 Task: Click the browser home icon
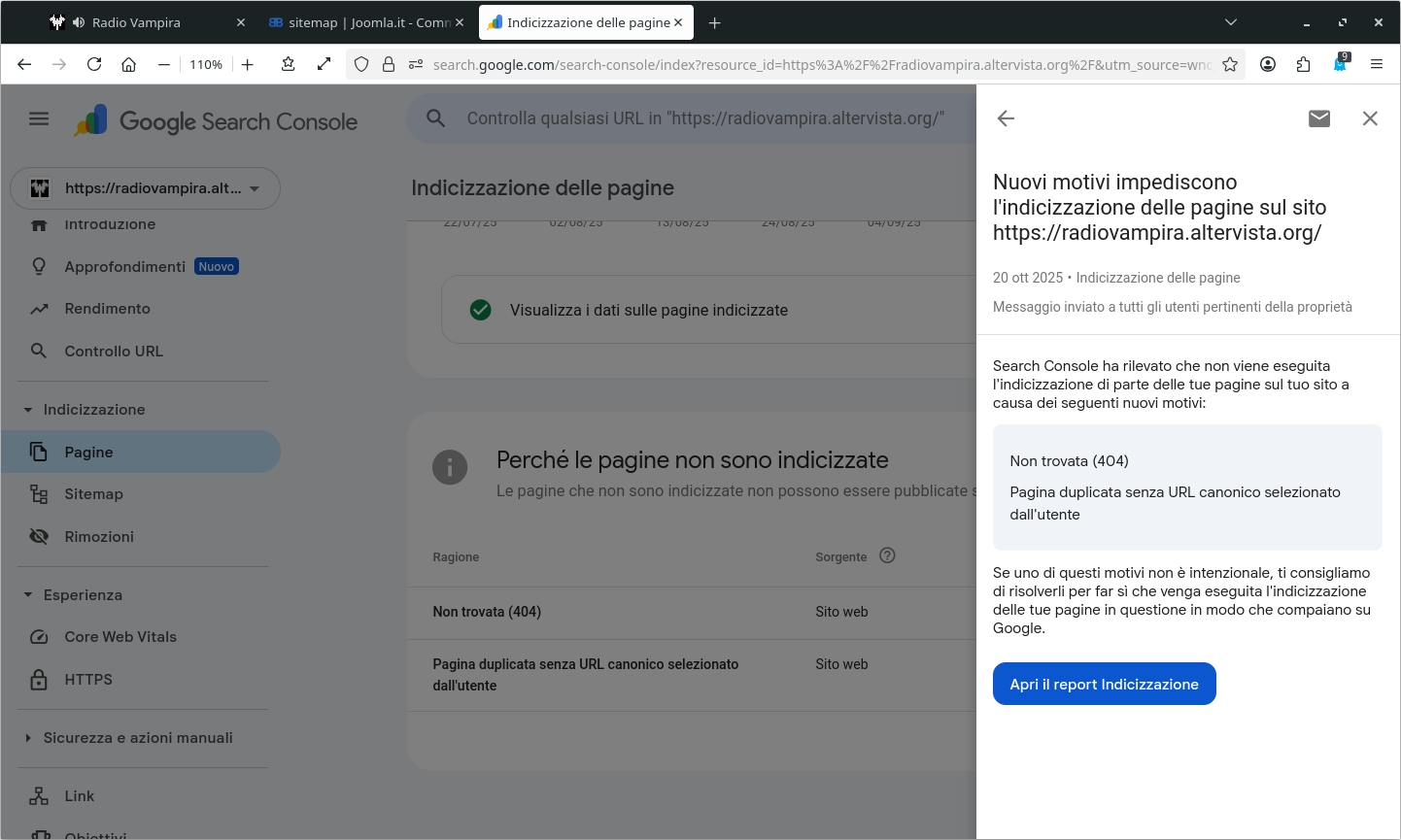[128, 64]
